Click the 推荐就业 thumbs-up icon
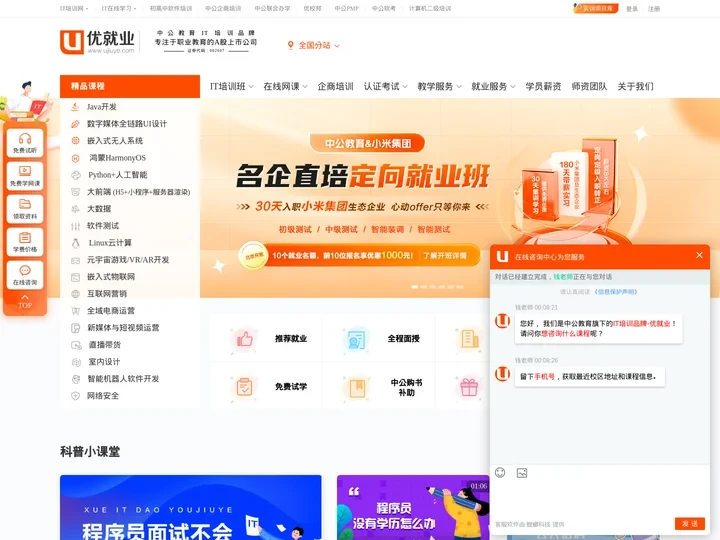The height and width of the screenshot is (540, 720). tap(244, 339)
